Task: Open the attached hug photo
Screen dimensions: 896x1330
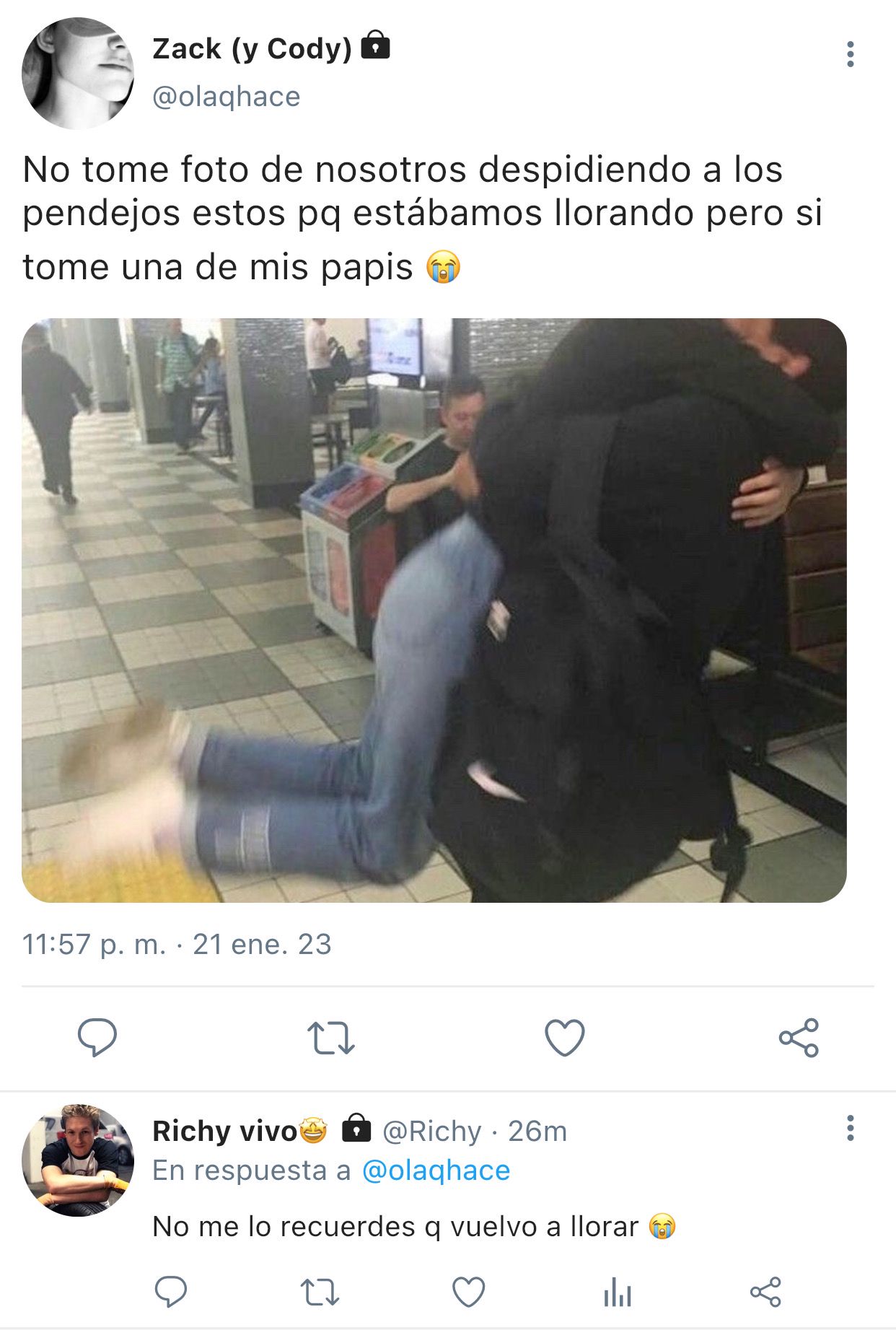Action: pos(434,610)
